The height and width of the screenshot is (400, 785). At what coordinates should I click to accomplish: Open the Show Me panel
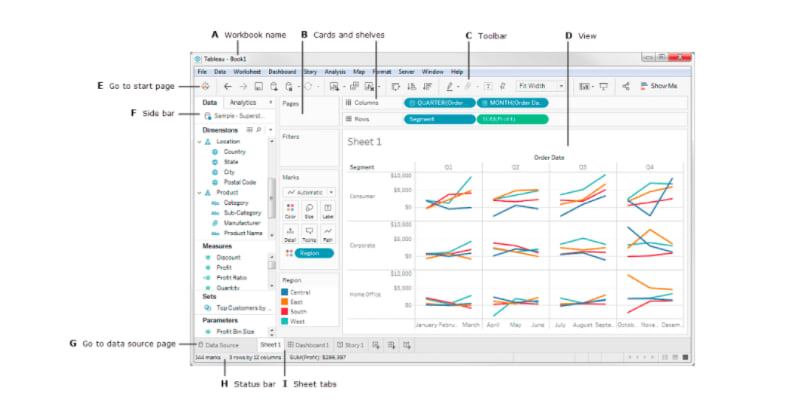[659, 86]
